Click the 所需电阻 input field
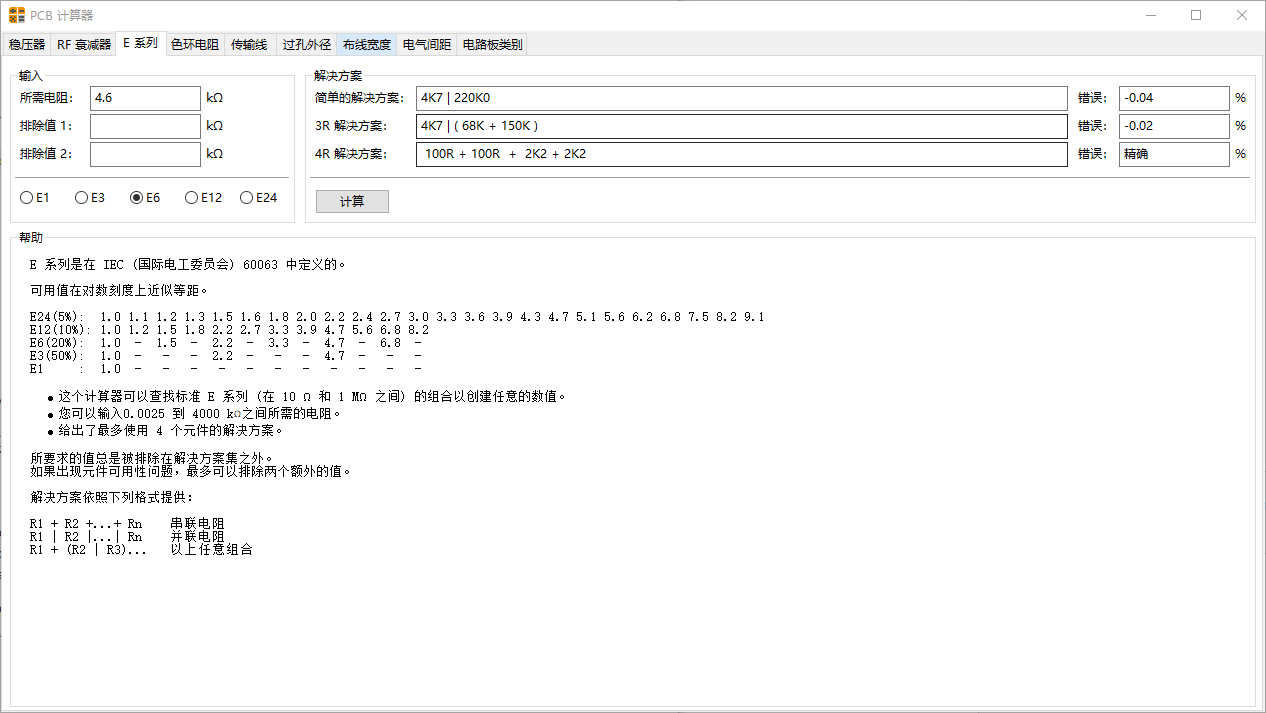Image resolution: width=1266 pixels, height=713 pixels. [145, 98]
